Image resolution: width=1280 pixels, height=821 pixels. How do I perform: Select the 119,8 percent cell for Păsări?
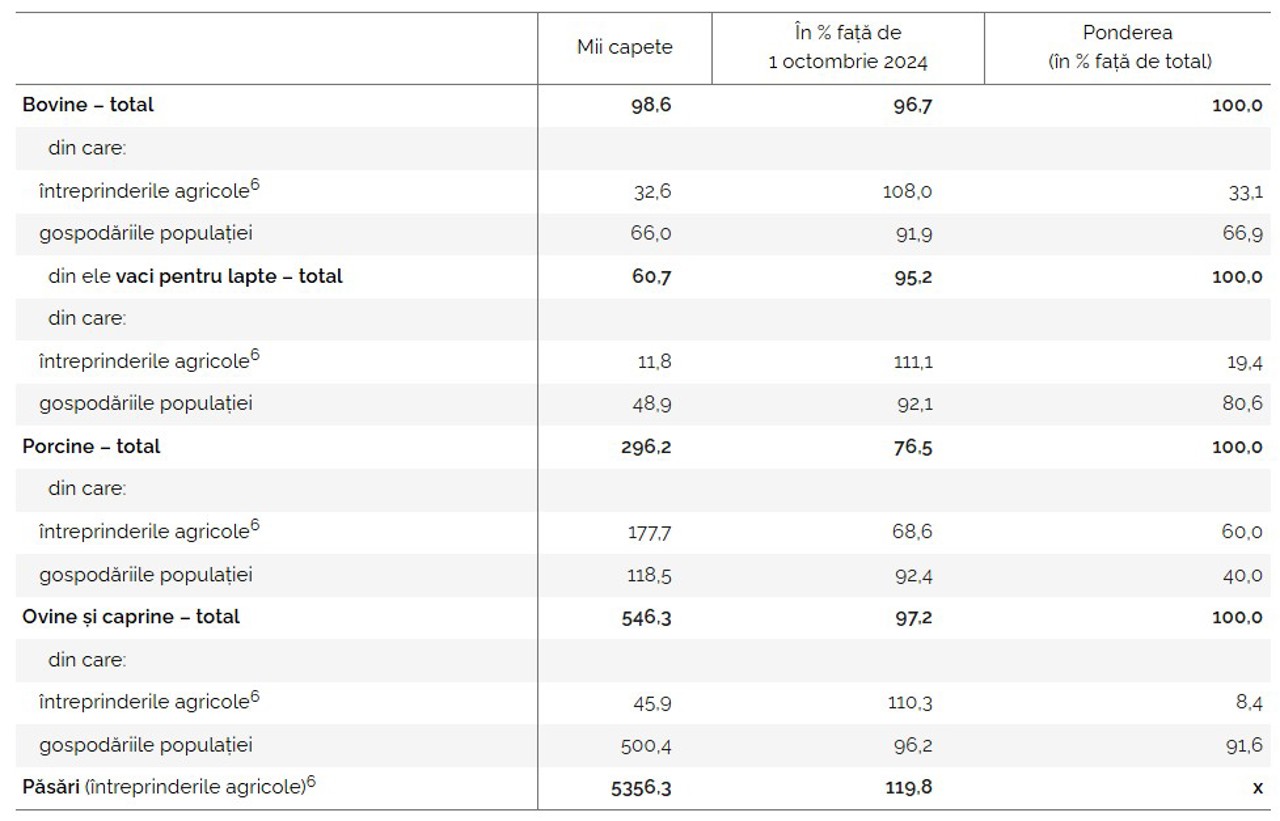(909, 788)
